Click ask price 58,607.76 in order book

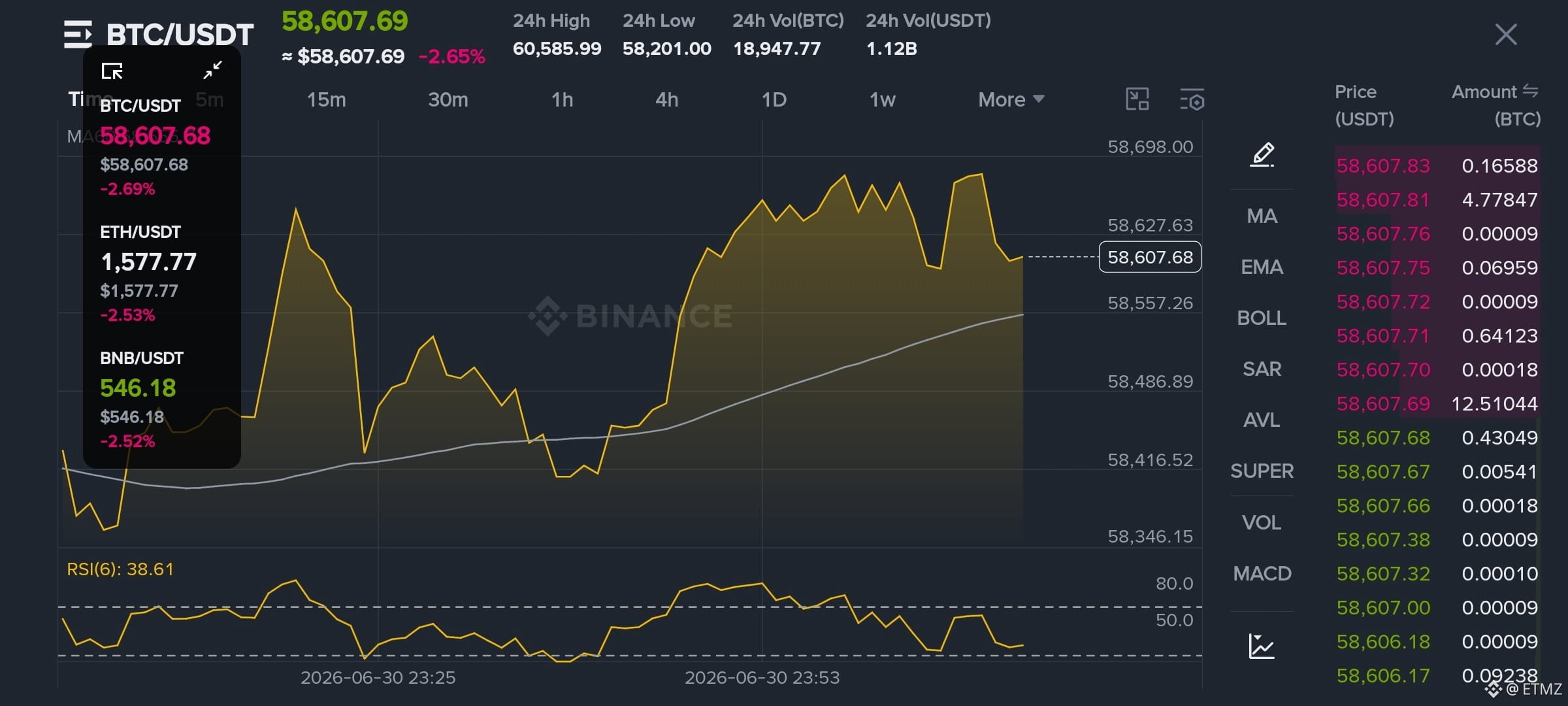coord(1383,233)
